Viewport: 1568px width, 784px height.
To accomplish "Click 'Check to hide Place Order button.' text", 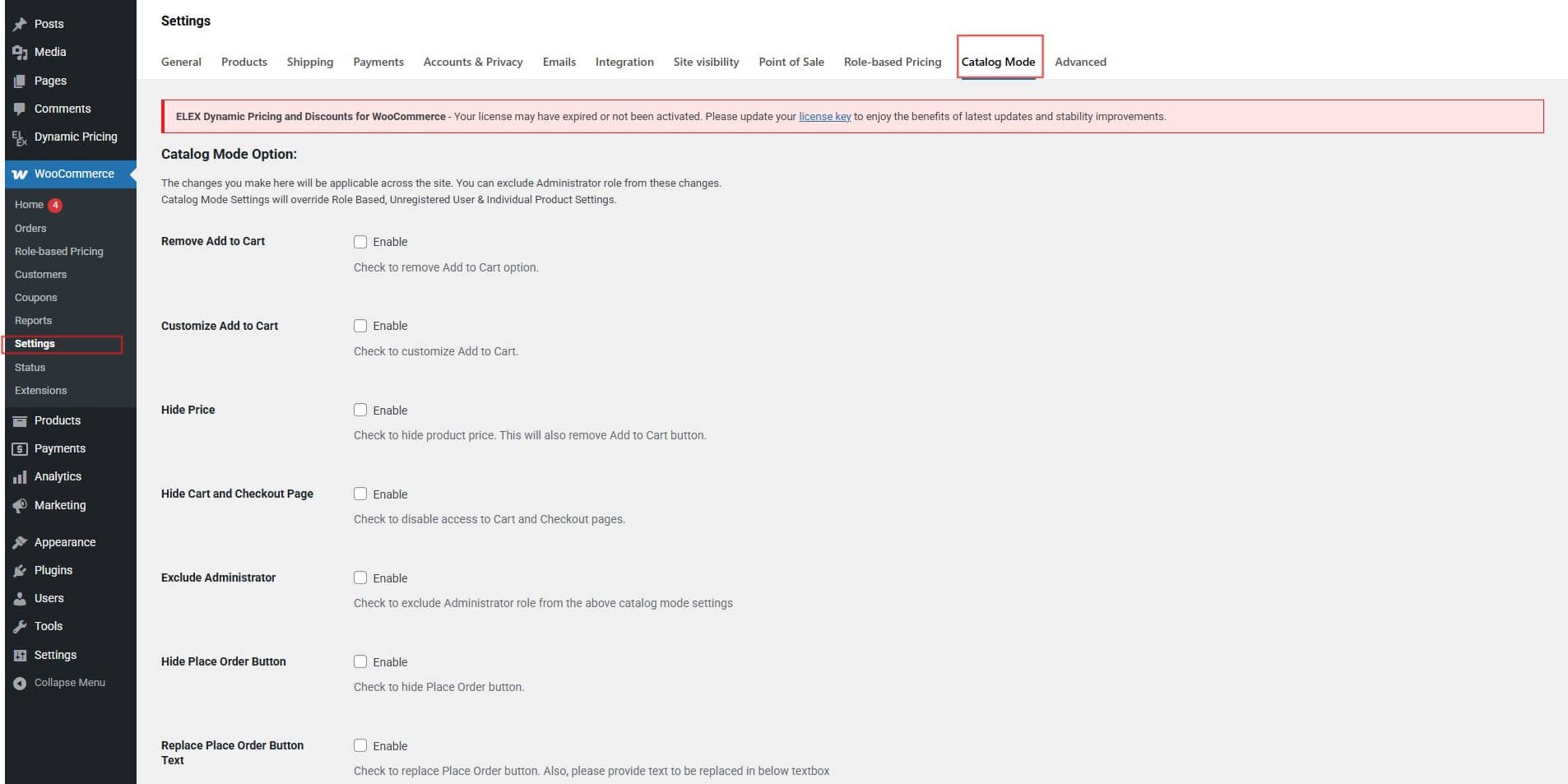I will tap(438, 687).
